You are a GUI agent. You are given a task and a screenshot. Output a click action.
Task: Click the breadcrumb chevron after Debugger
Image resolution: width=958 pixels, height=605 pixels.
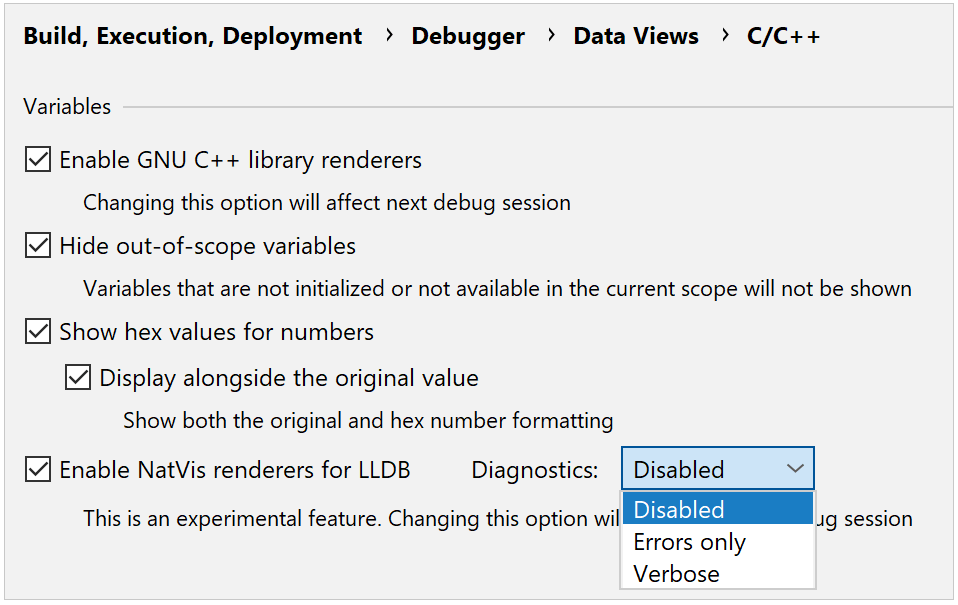550,36
